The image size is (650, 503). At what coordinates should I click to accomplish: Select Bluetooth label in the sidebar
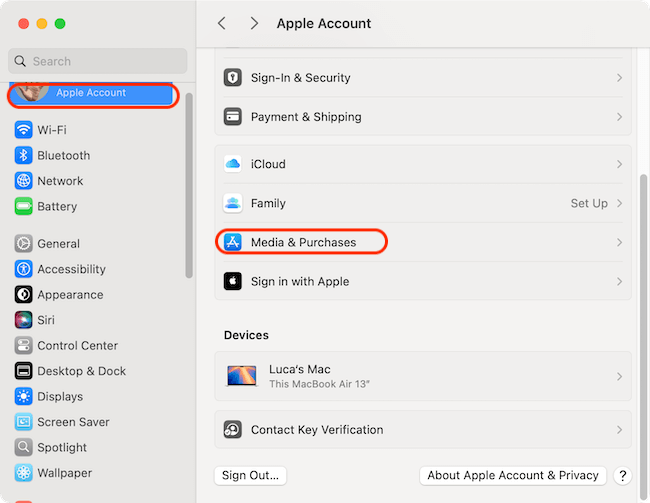pos(63,156)
